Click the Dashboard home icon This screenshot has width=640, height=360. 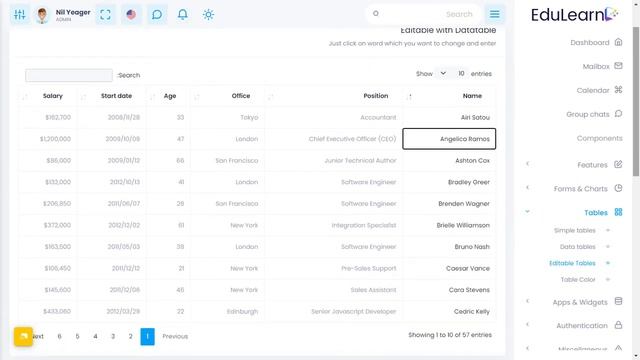(x=618, y=42)
